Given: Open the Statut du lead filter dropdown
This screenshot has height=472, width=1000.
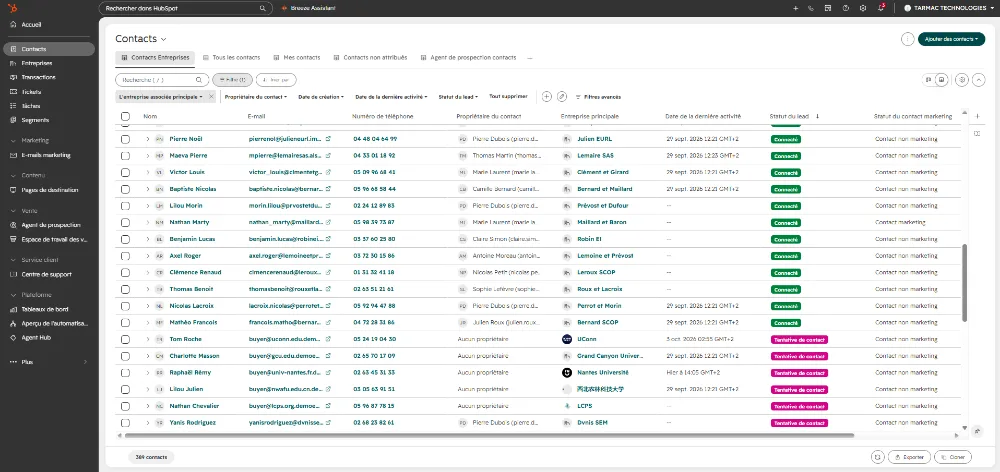Looking at the screenshot, I should click(458, 97).
